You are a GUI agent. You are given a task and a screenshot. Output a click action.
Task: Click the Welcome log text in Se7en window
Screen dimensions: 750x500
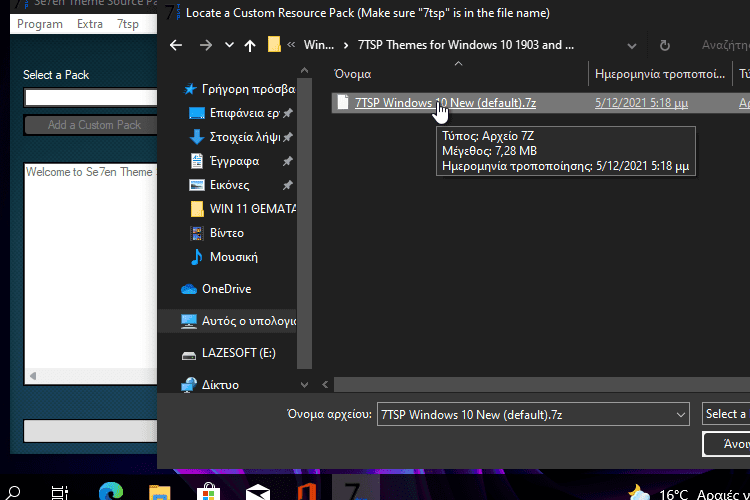coord(90,172)
